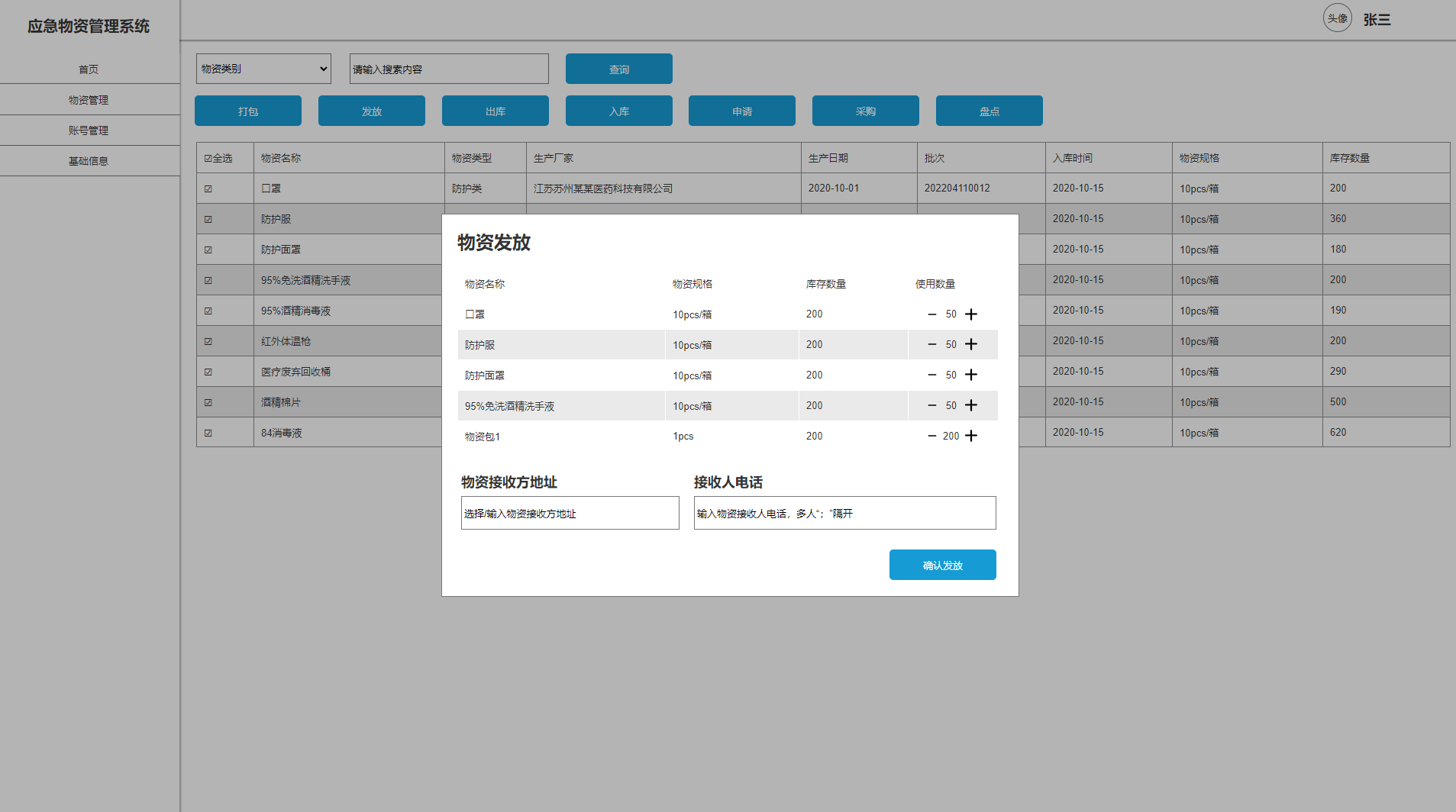Click the 采购 button

866,111
